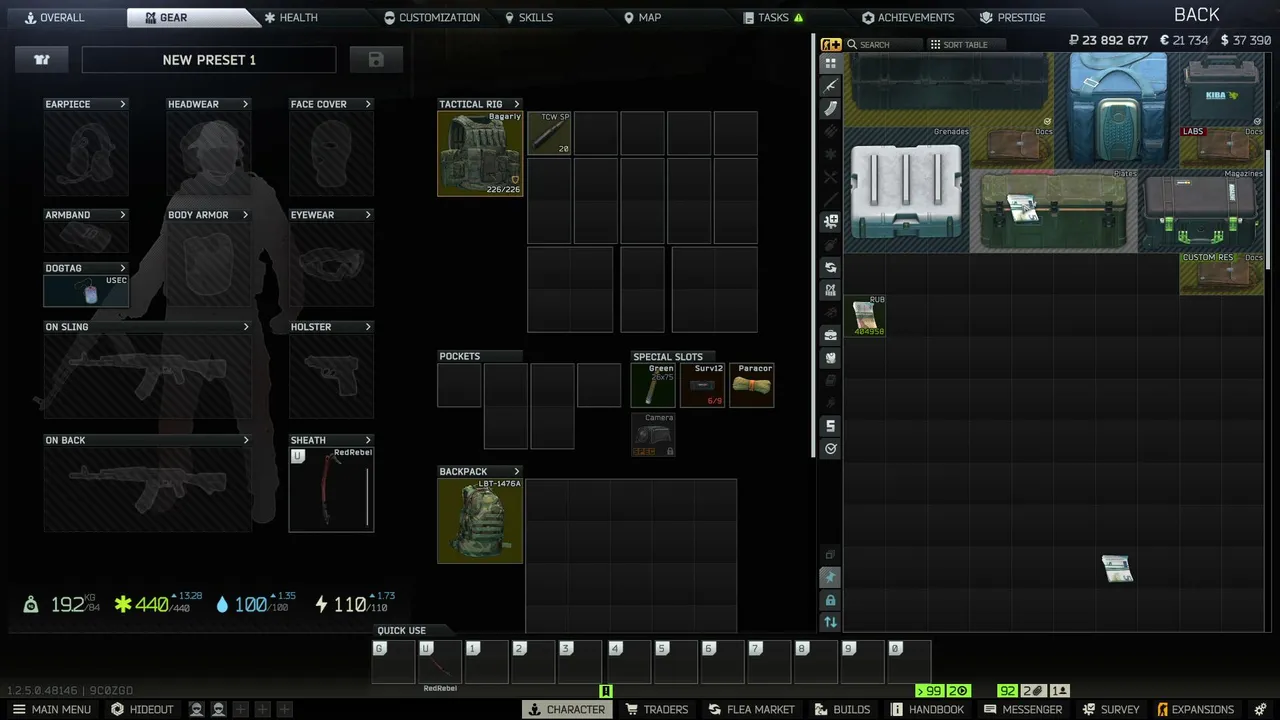Toggle the pin icon in stash sidebar
This screenshot has width=1280, height=720.
[x=830, y=577]
